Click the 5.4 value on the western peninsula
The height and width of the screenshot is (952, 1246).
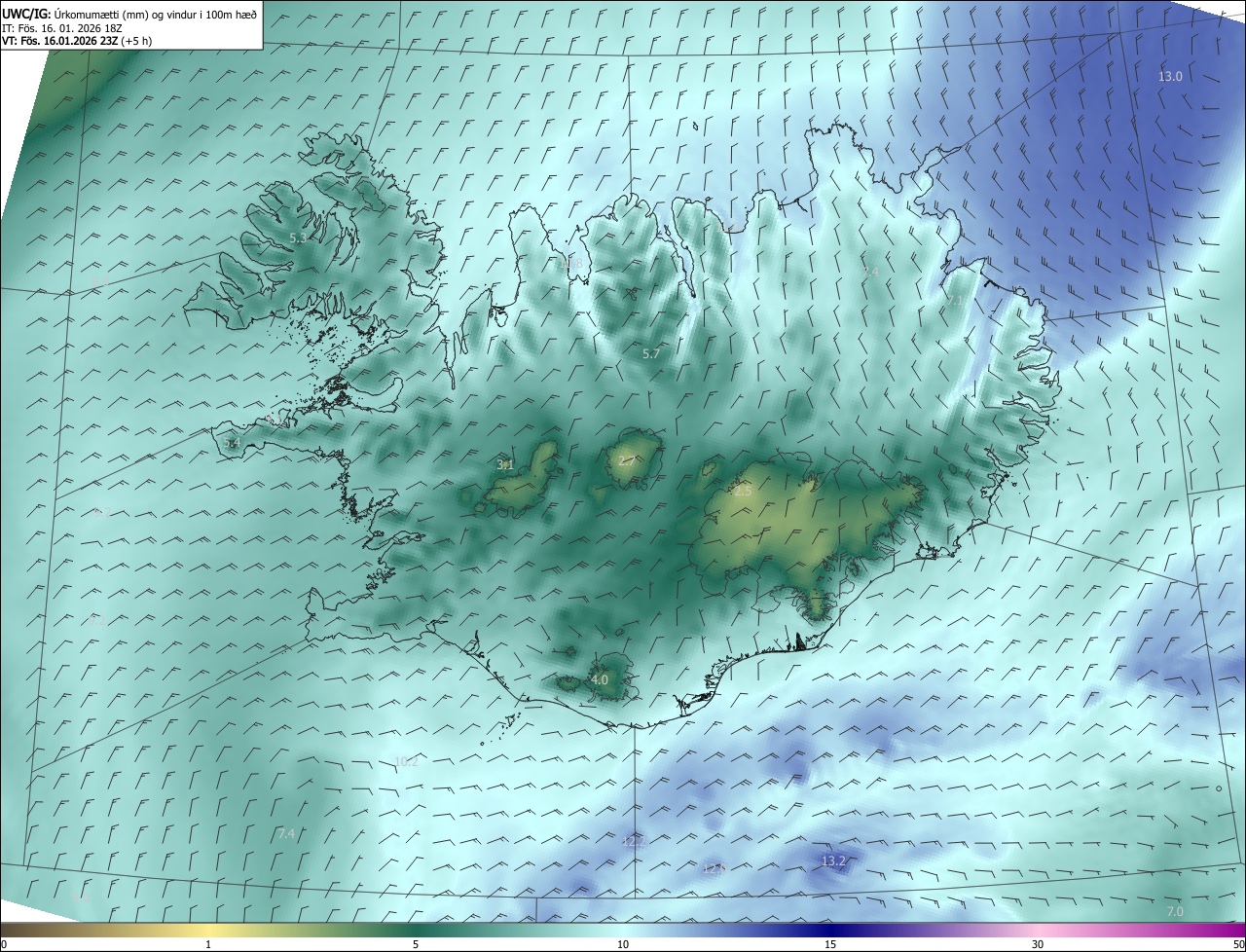pyautogui.click(x=231, y=443)
